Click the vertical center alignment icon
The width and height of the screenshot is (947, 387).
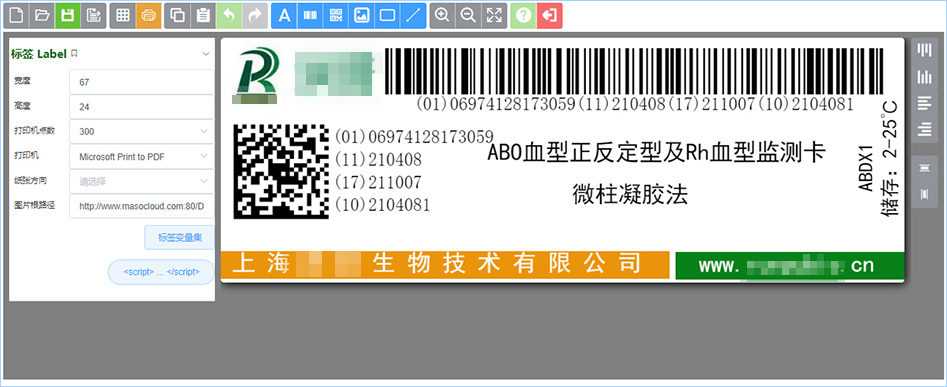[925, 194]
